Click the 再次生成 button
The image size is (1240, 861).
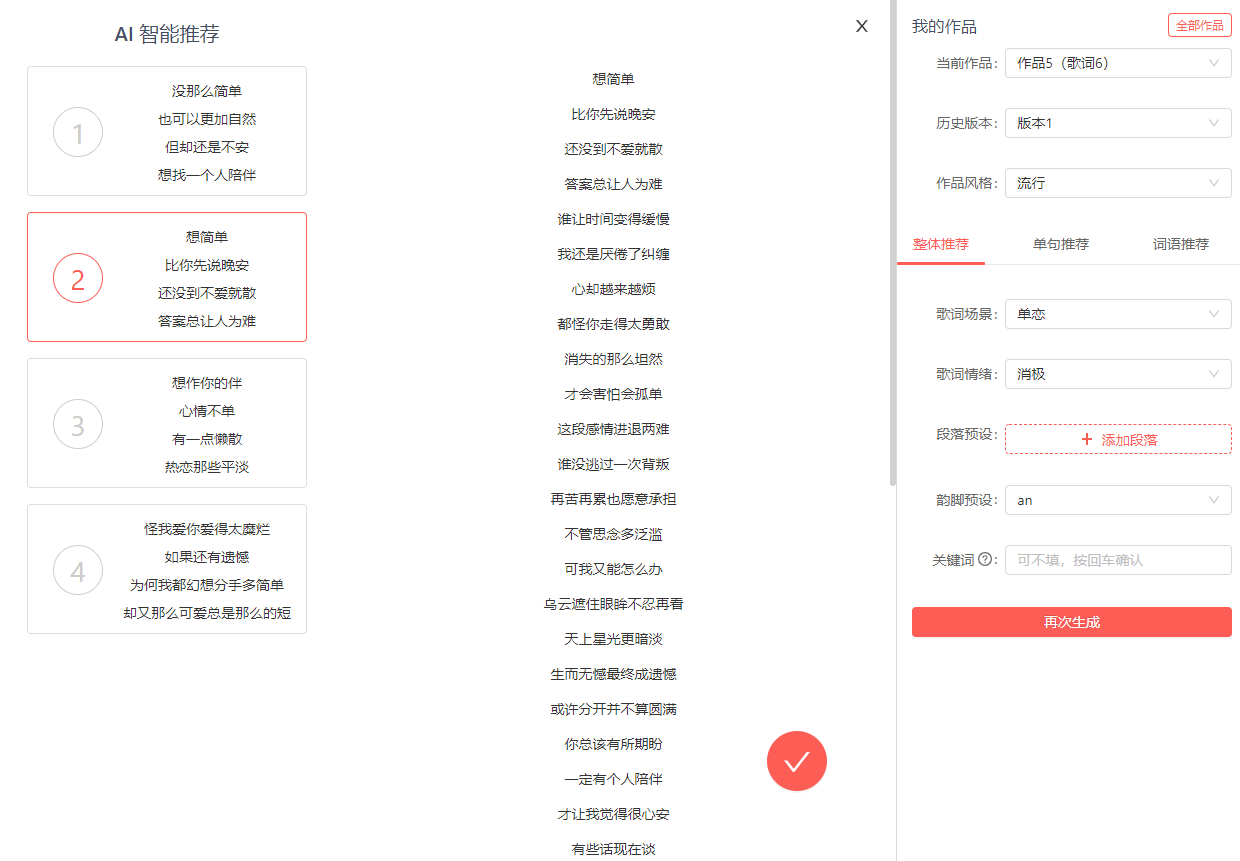coord(1071,622)
